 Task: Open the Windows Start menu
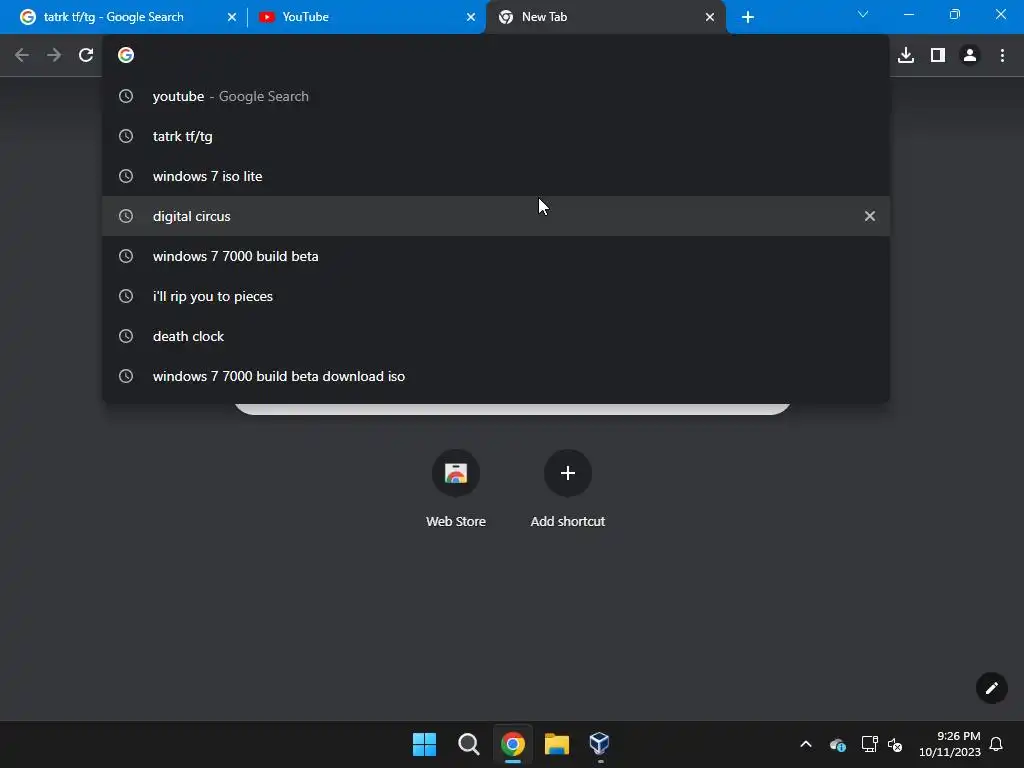coord(424,744)
